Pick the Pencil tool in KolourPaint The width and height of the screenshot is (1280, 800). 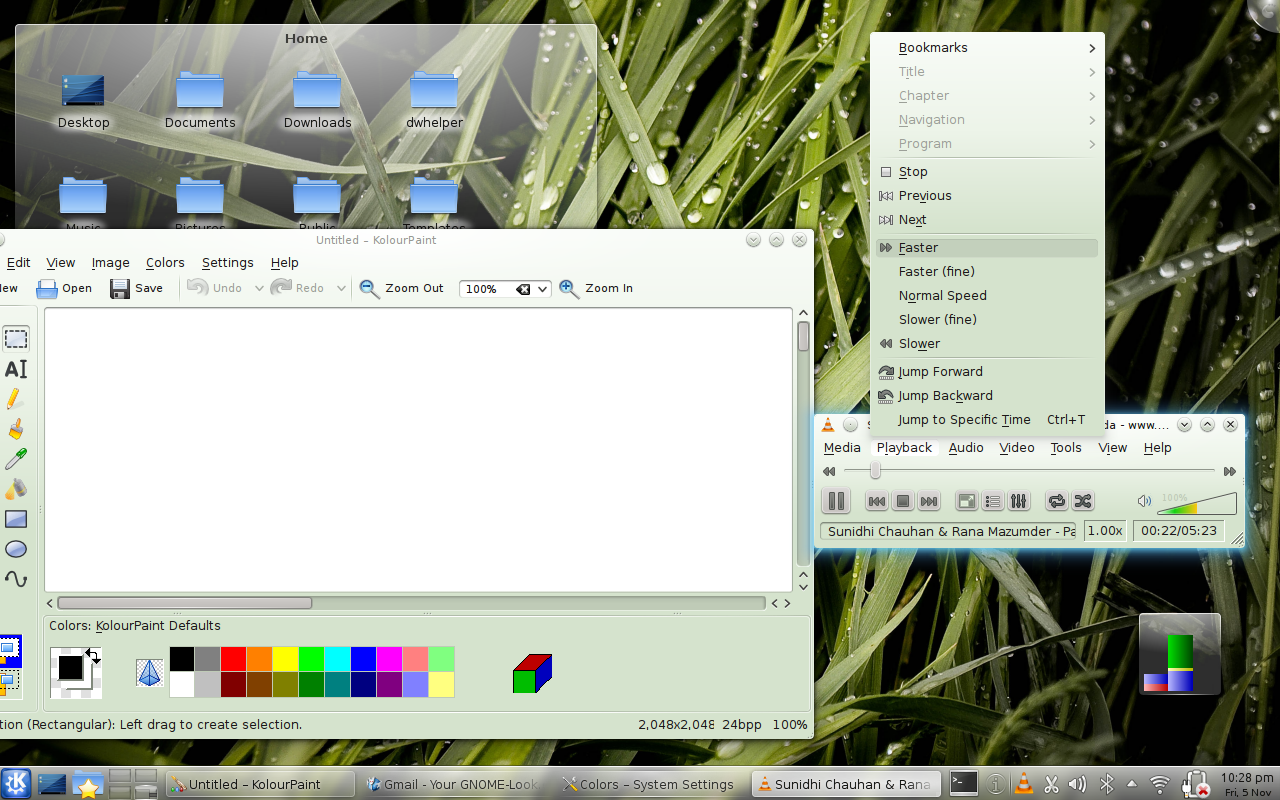tap(15, 399)
